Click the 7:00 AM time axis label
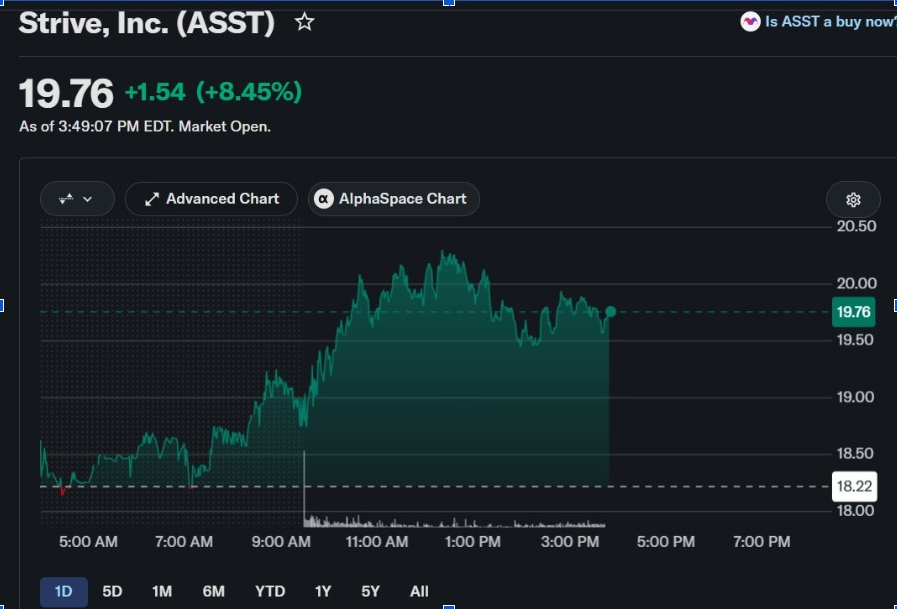This screenshot has width=897, height=609. pyautogui.click(x=184, y=542)
